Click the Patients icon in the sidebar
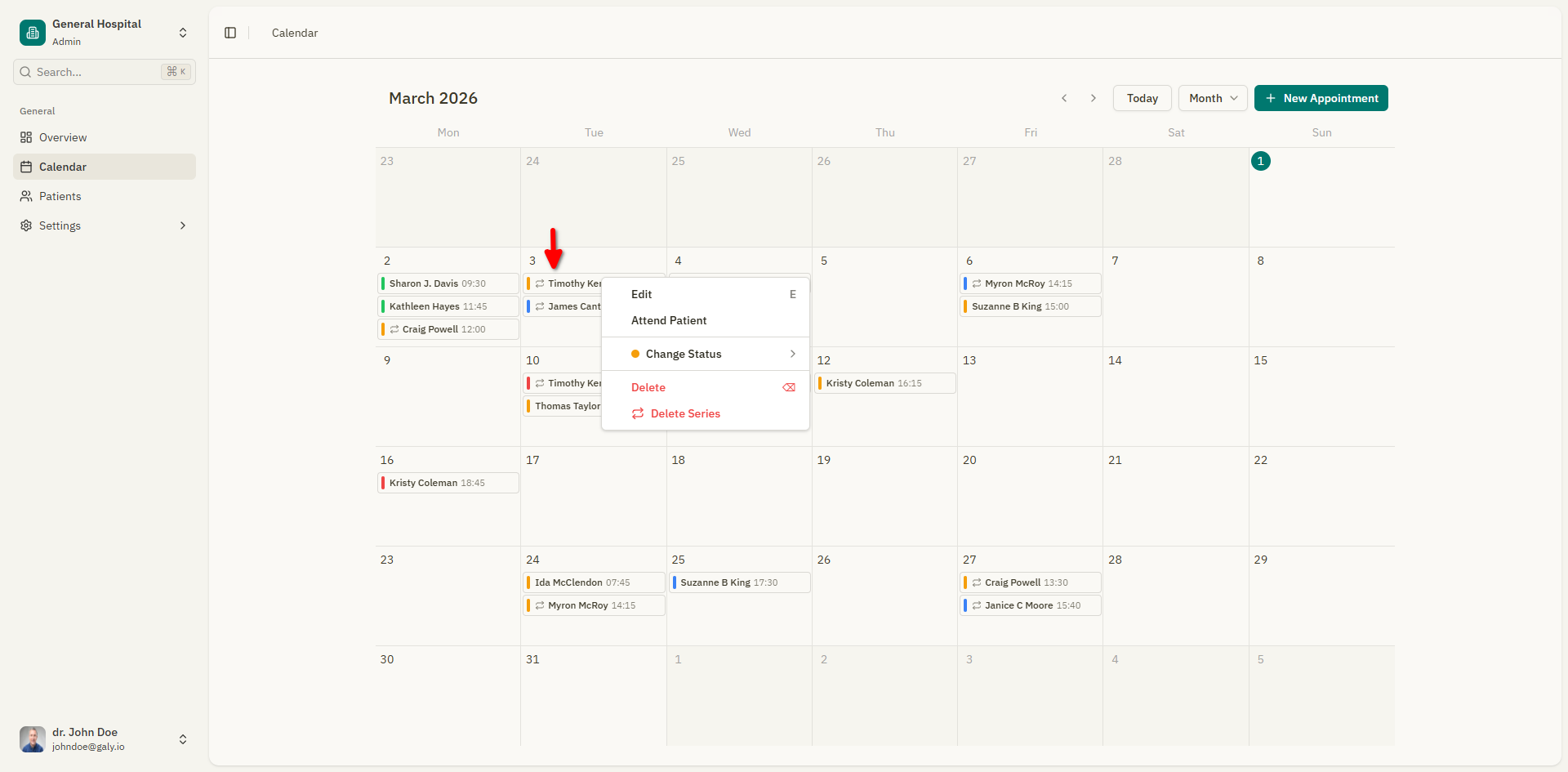 tap(25, 196)
